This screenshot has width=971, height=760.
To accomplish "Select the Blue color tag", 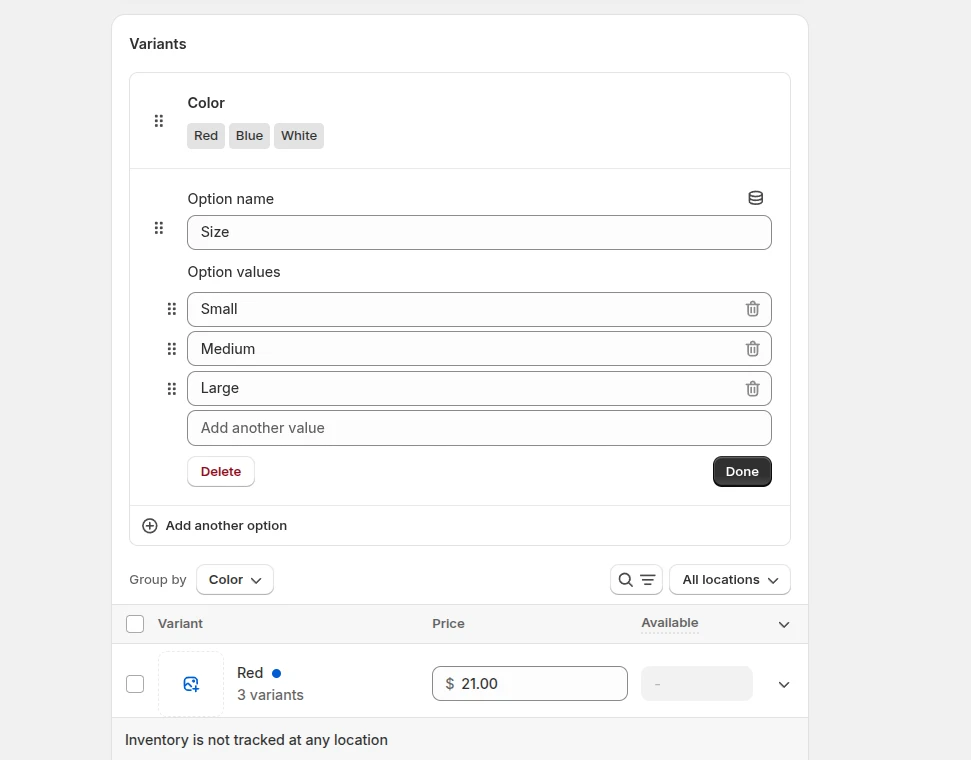I will coord(249,136).
